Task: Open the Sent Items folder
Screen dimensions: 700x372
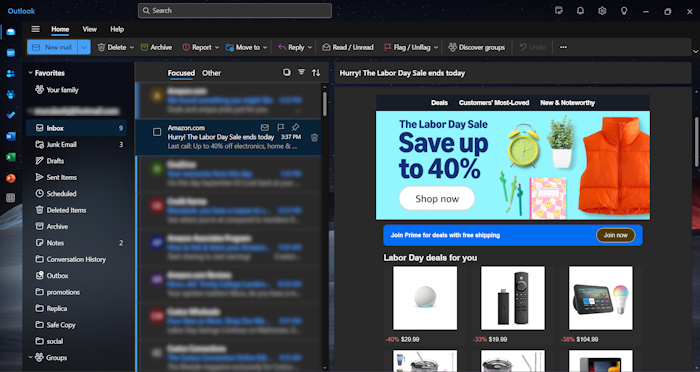Action: [x=76, y=177]
